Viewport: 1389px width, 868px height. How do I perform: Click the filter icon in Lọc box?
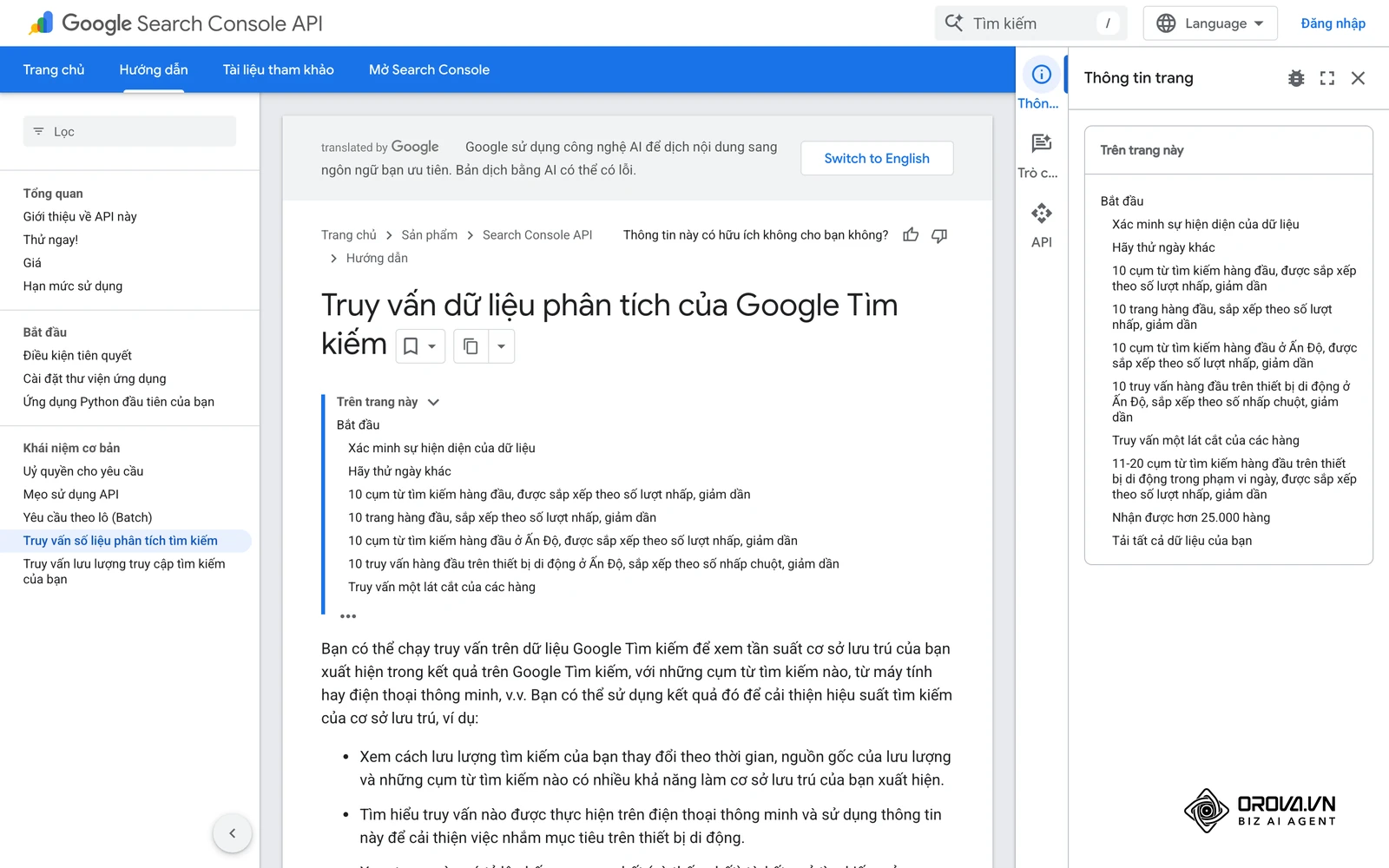pyautogui.click(x=38, y=131)
